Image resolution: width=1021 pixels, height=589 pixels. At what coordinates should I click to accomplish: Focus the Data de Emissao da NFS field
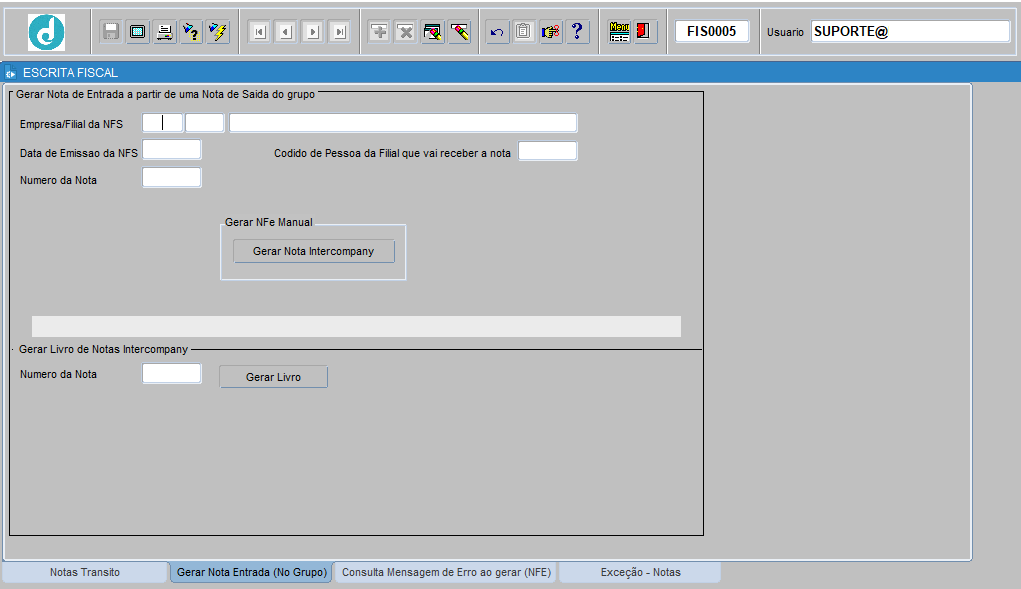tap(172, 150)
